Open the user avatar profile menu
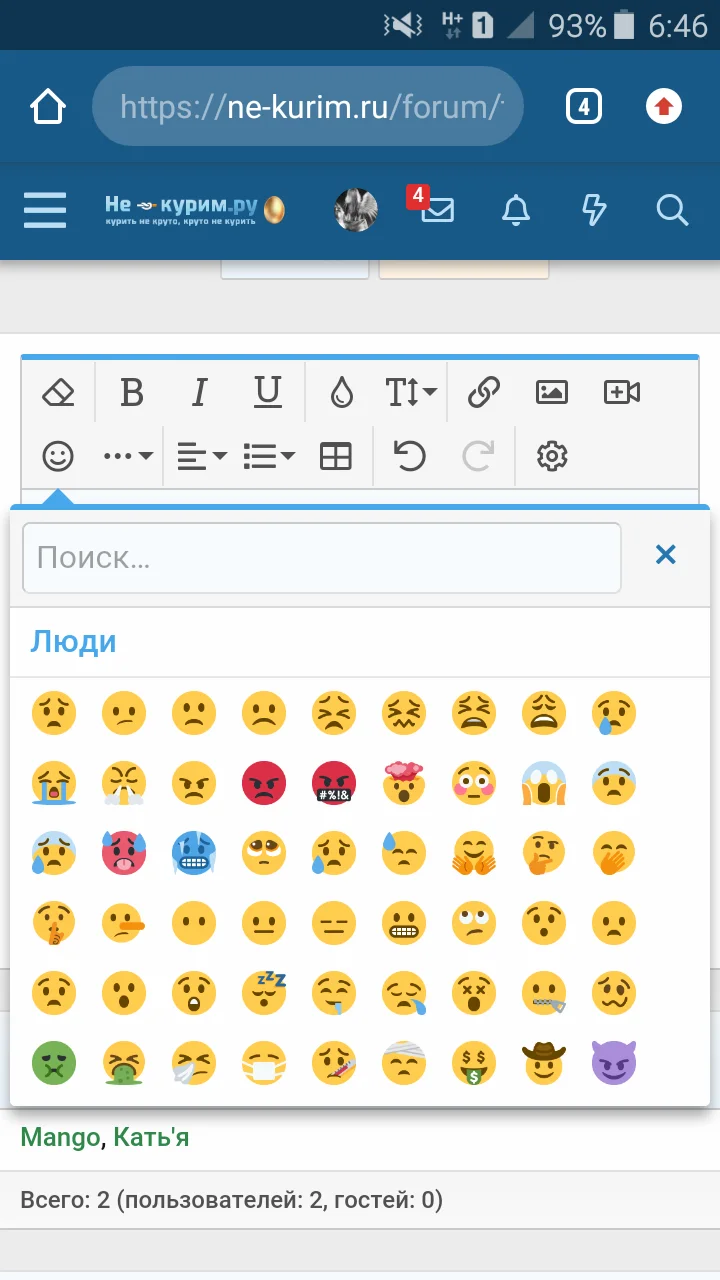 (x=356, y=210)
